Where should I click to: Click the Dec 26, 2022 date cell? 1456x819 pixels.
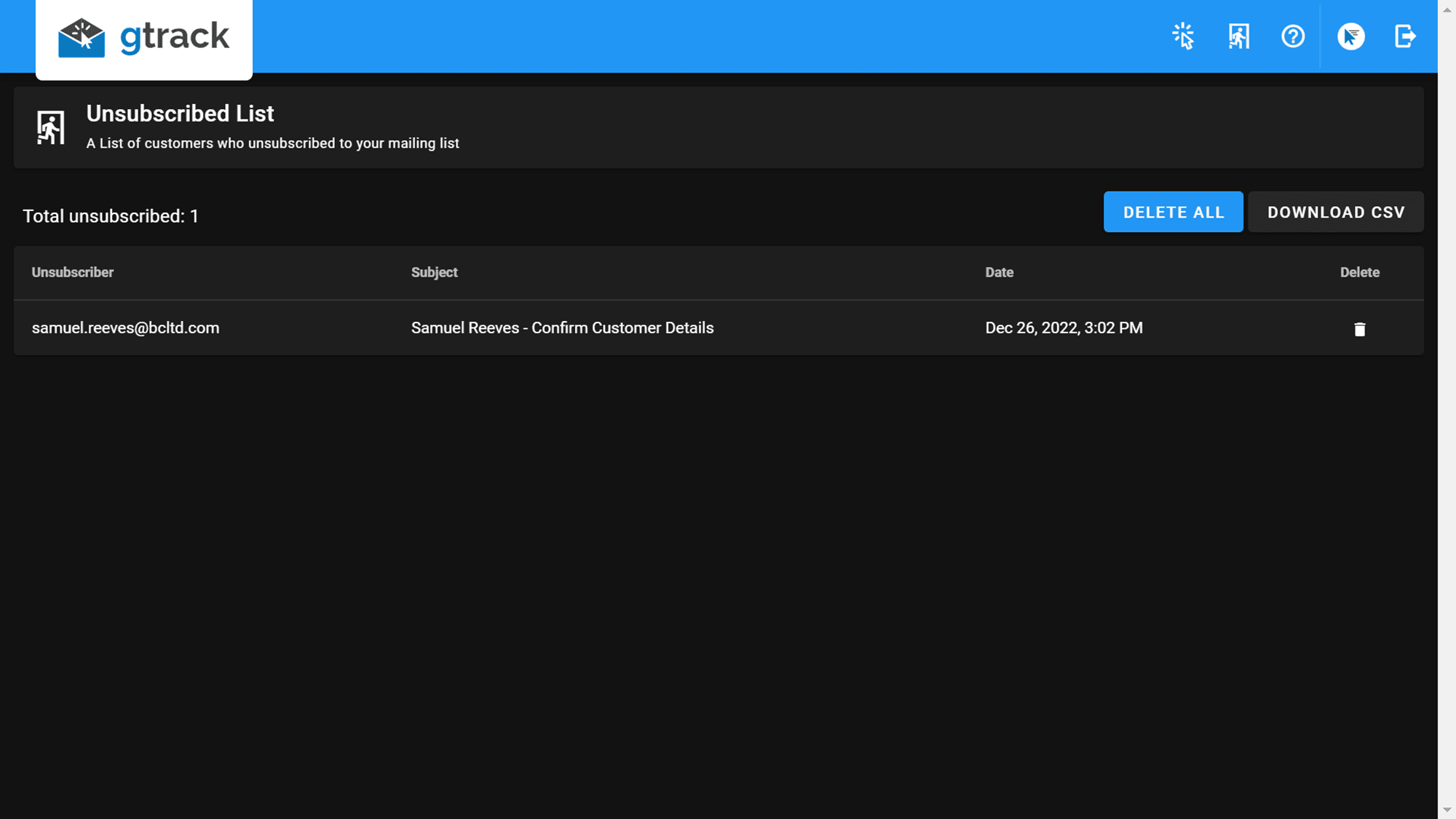pyautogui.click(x=1064, y=328)
